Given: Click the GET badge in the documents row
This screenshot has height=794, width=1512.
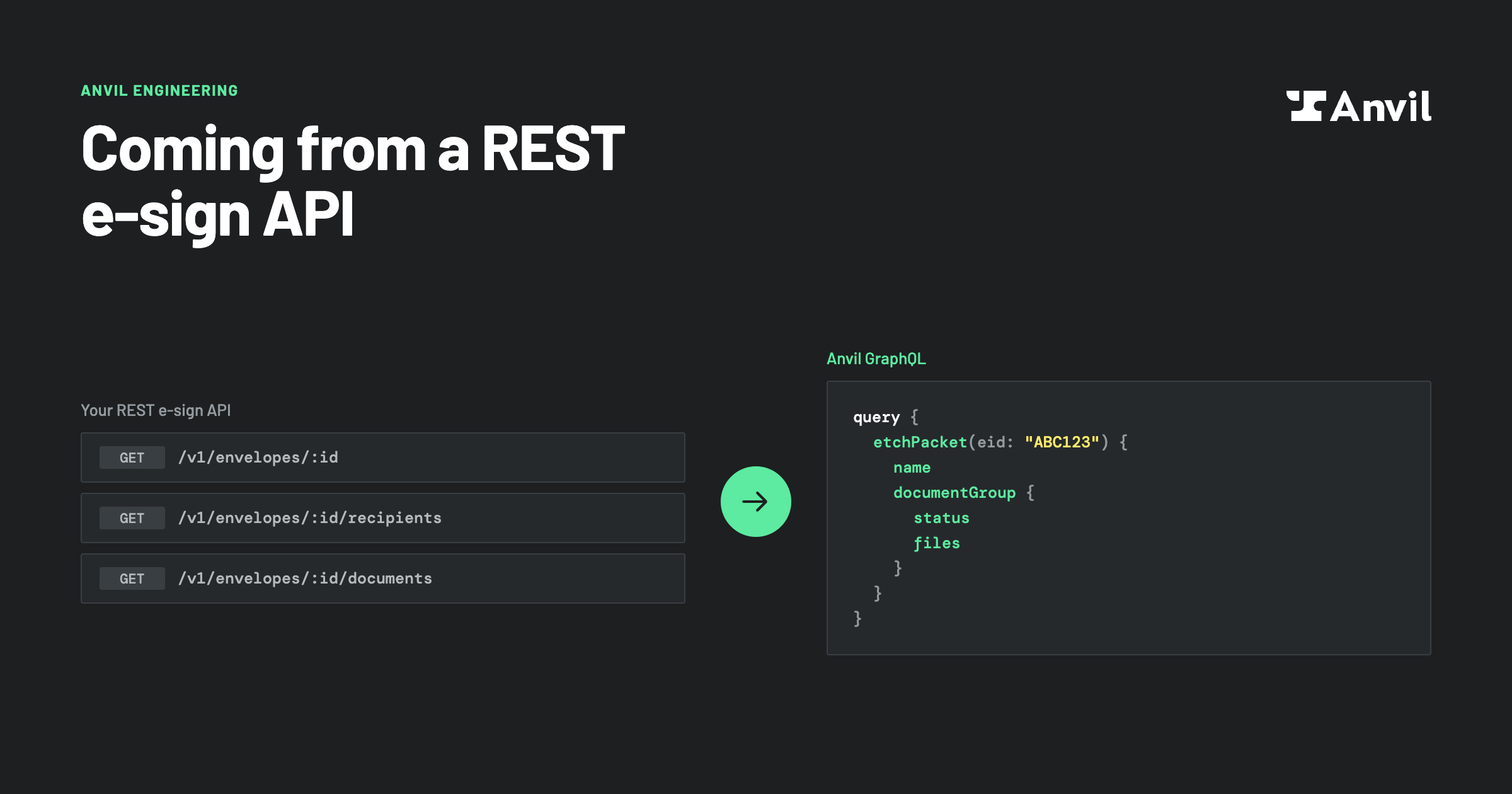Looking at the screenshot, I should click(x=132, y=578).
